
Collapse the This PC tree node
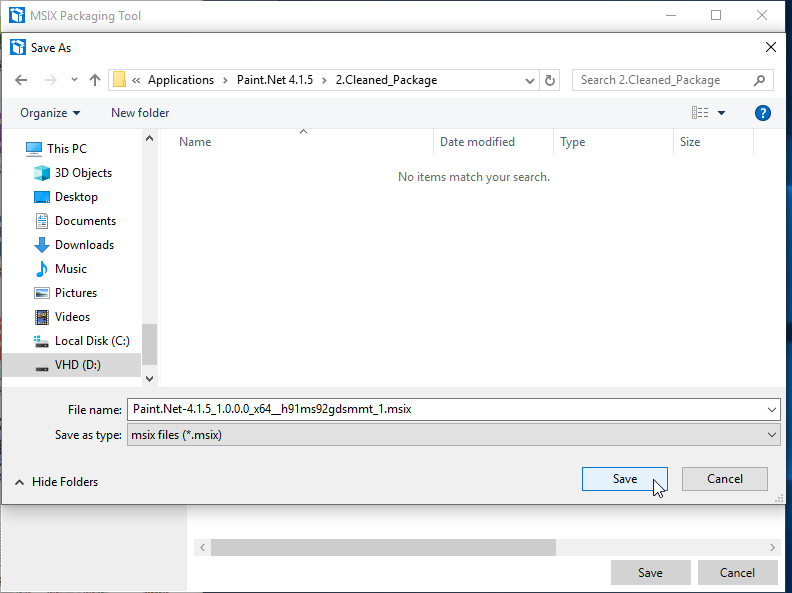[13, 149]
